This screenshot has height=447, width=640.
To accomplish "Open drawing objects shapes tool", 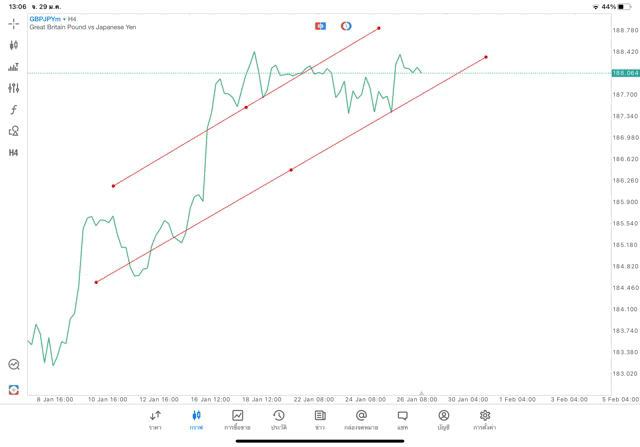I will pos(14,131).
